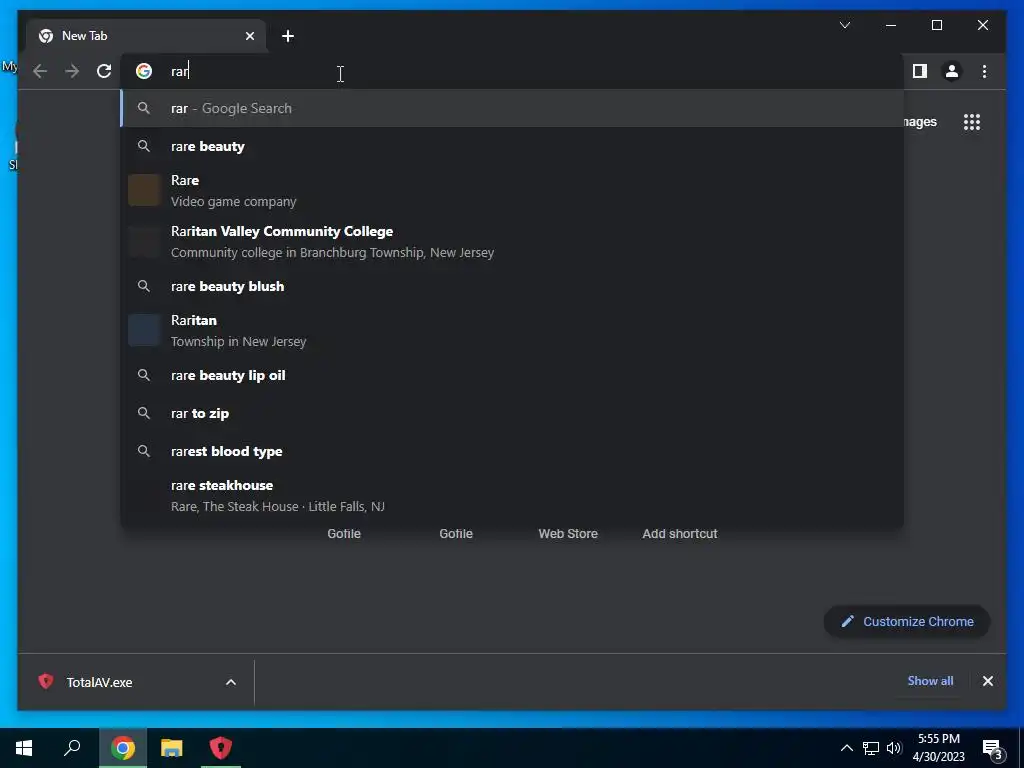Go back with the back arrow

[x=40, y=71]
